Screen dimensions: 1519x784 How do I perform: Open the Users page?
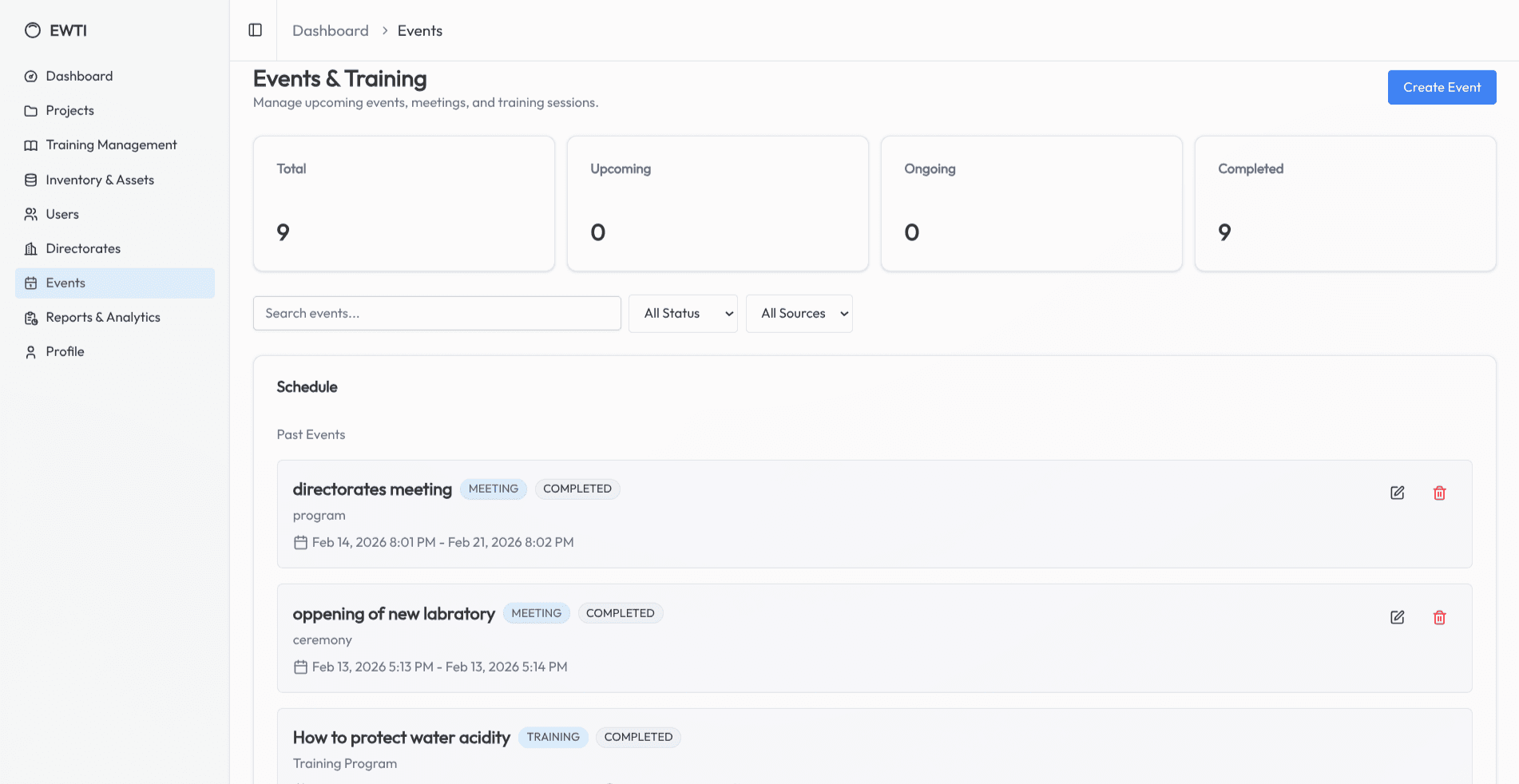tap(62, 214)
